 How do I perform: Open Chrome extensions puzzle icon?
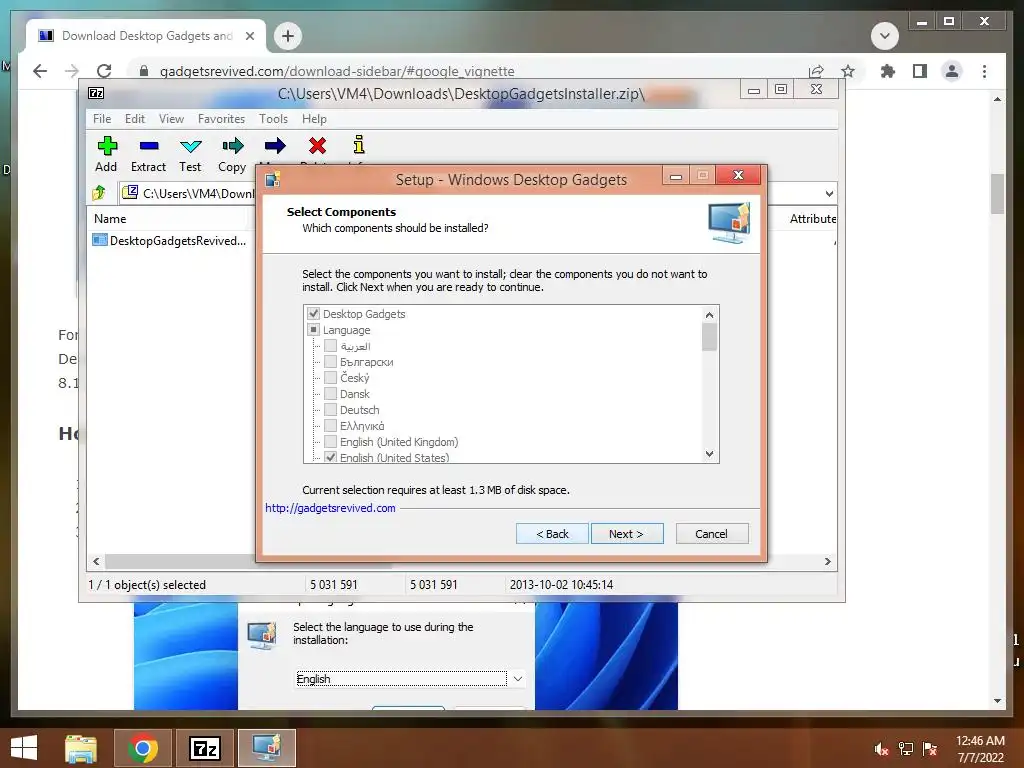click(888, 71)
